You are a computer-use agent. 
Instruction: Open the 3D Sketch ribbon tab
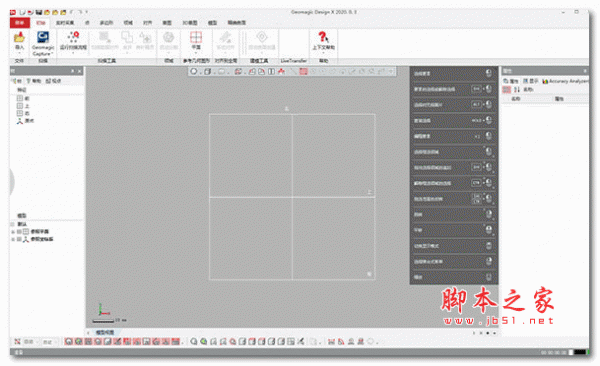189,23
